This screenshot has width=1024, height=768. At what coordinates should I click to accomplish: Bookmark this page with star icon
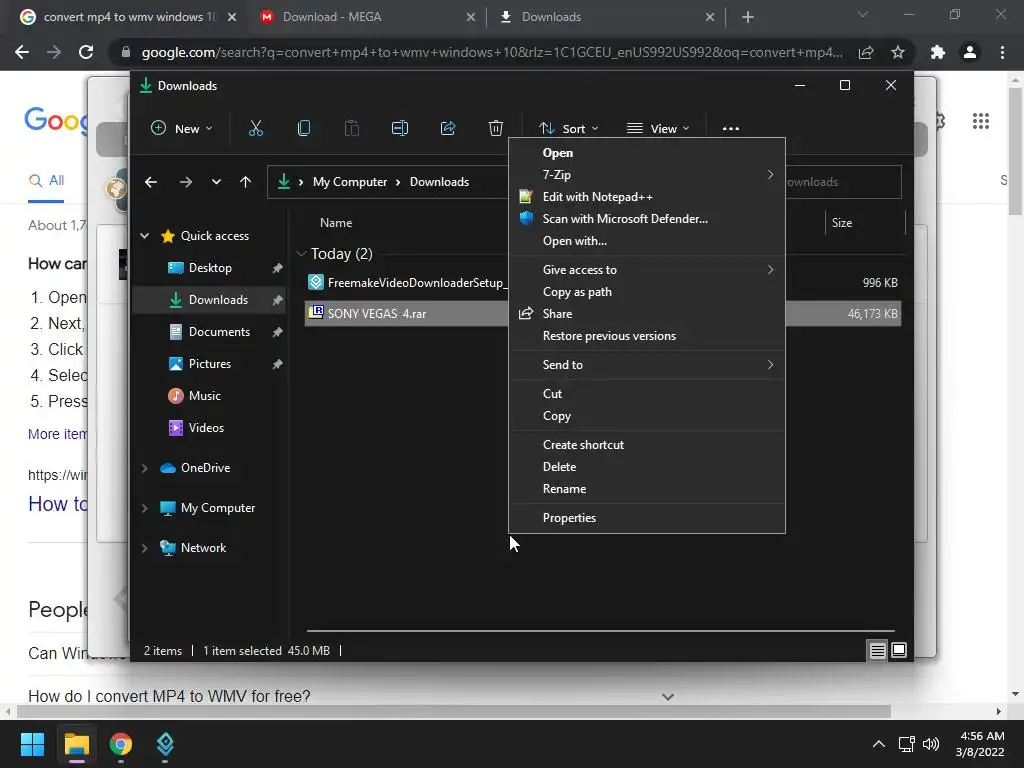(x=898, y=52)
